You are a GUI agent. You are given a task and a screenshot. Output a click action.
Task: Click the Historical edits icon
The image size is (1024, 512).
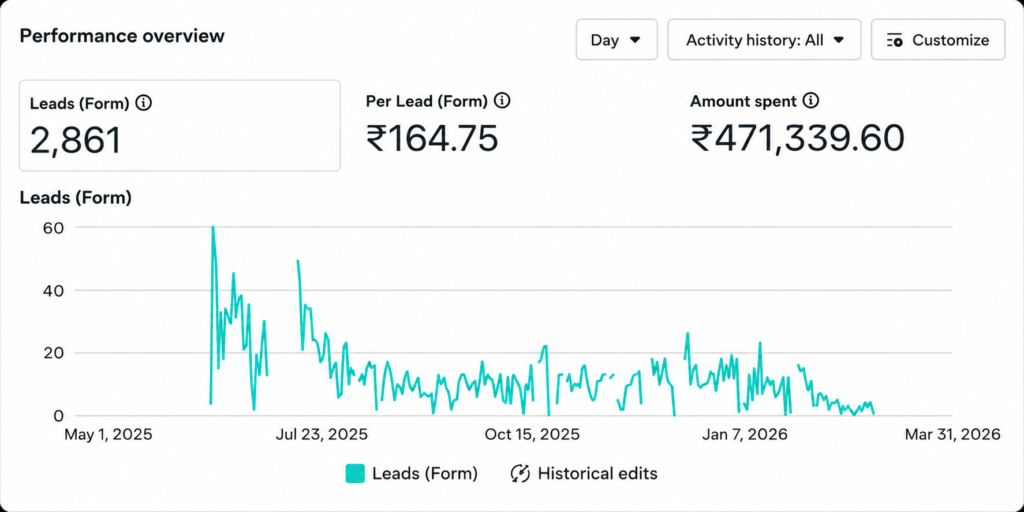coord(520,473)
